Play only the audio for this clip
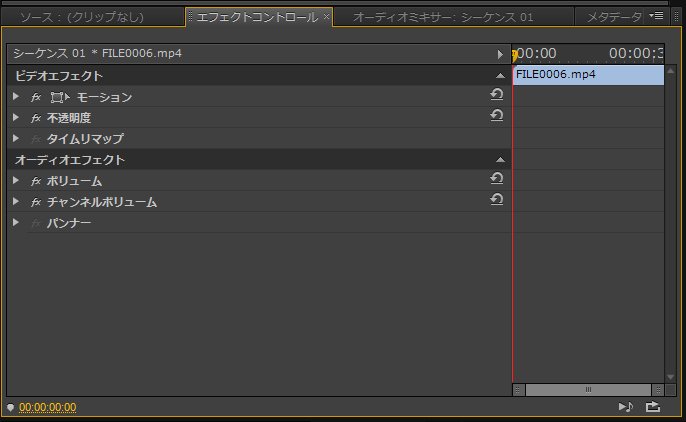Screen dimensions: 686x422 point(626,407)
